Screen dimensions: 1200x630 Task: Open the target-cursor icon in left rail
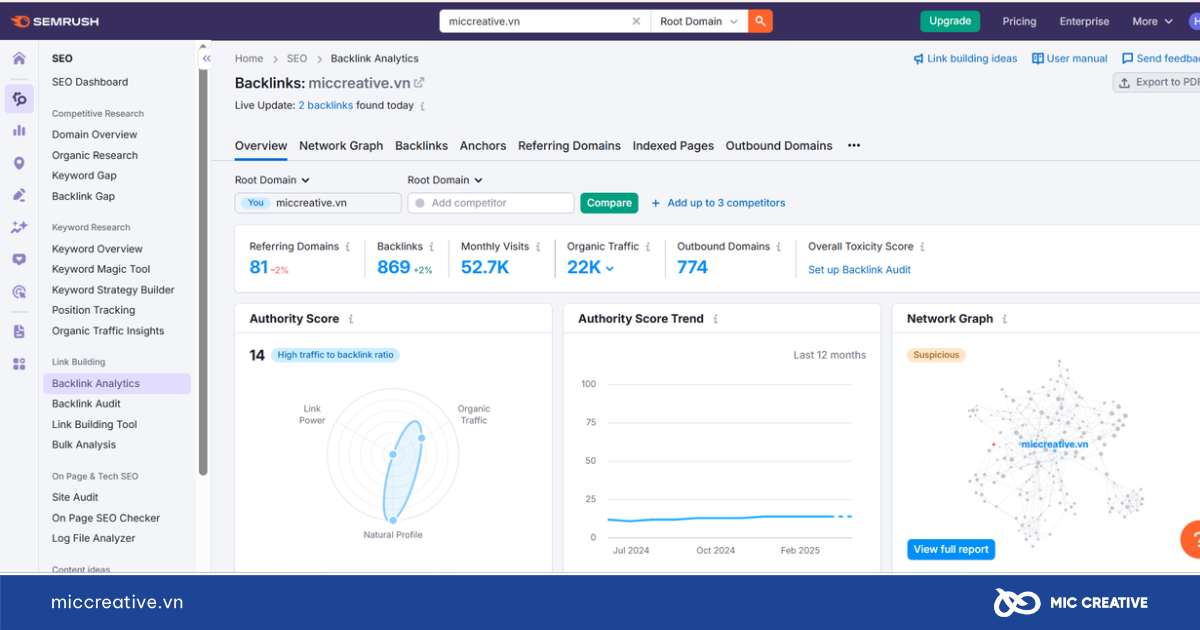tap(19, 292)
